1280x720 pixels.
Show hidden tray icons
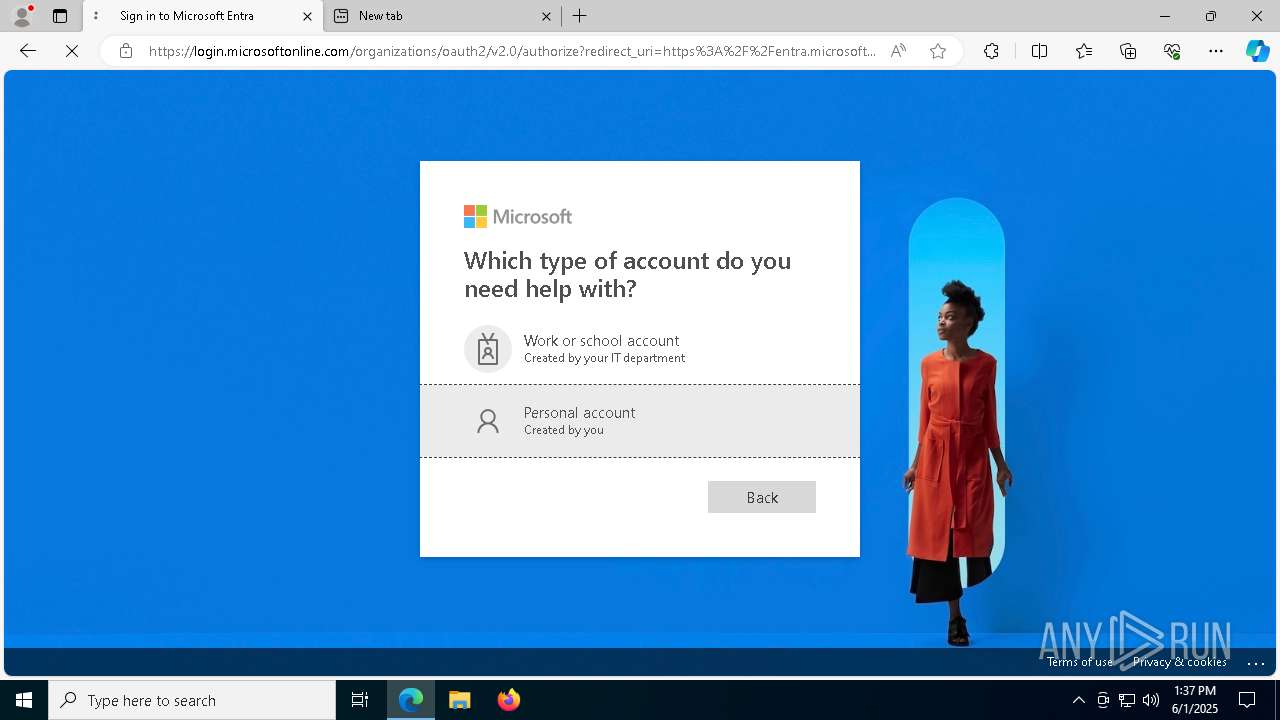1078,700
